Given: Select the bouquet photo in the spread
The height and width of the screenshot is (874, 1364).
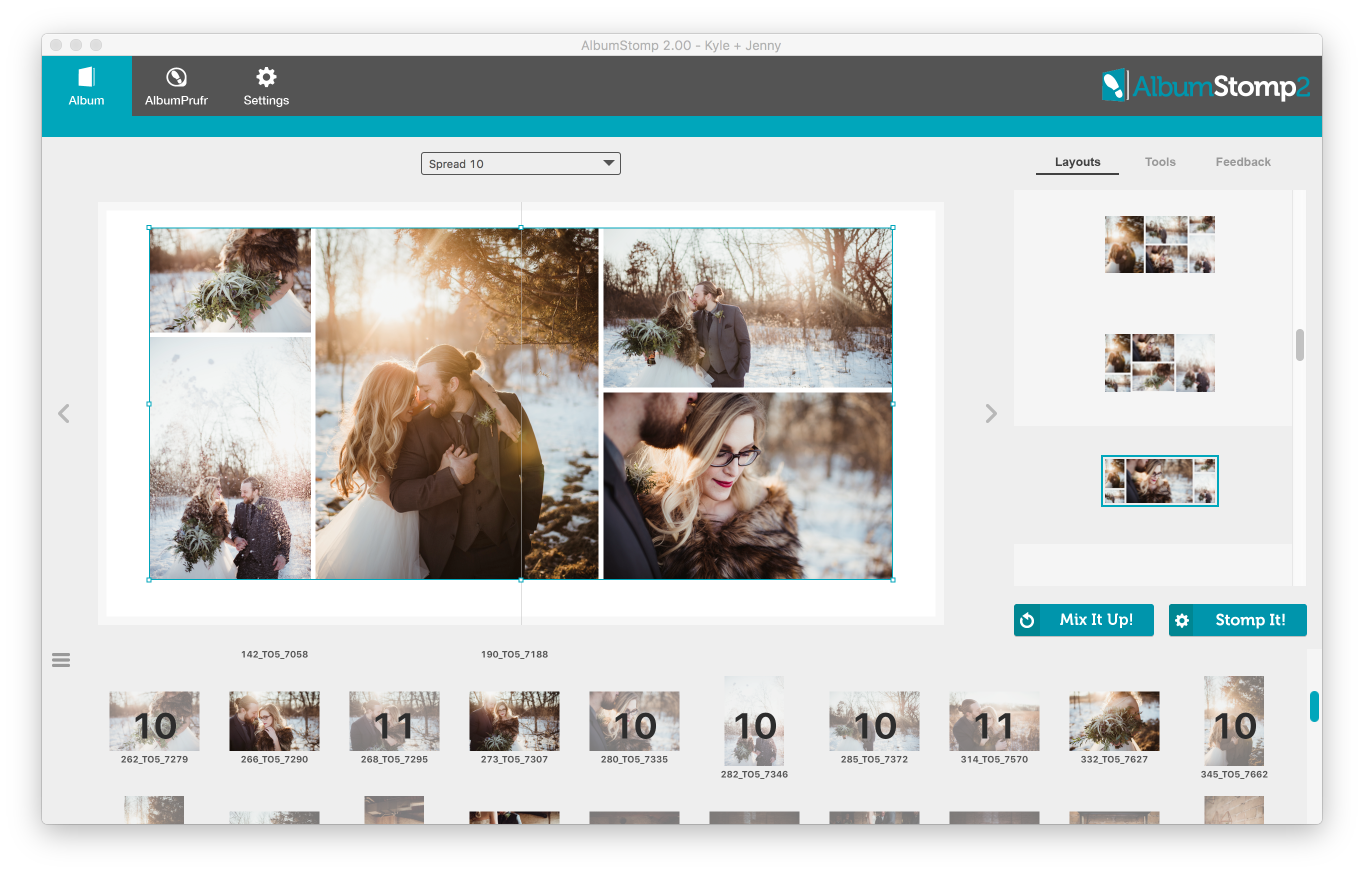Looking at the screenshot, I should point(230,280).
